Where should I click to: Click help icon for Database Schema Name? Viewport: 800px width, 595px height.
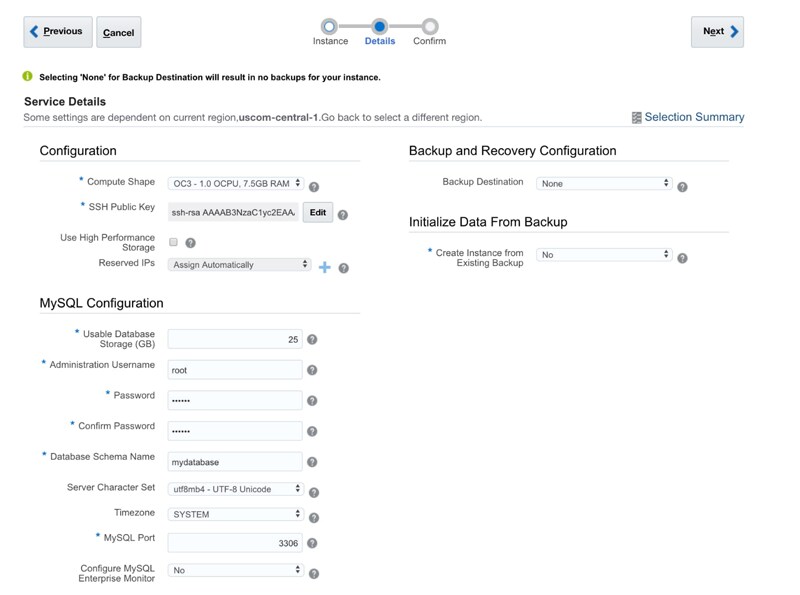tap(312, 462)
